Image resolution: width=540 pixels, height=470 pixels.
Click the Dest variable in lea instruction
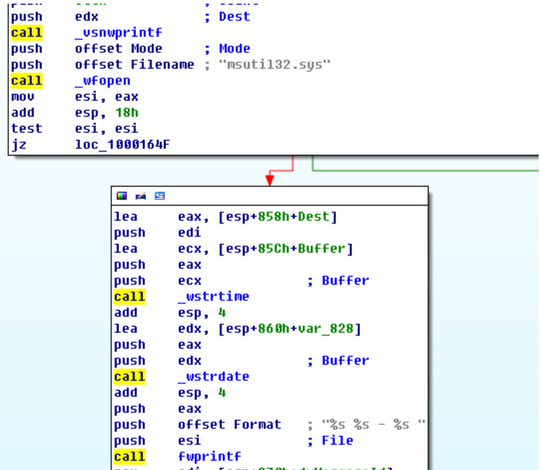(313, 217)
